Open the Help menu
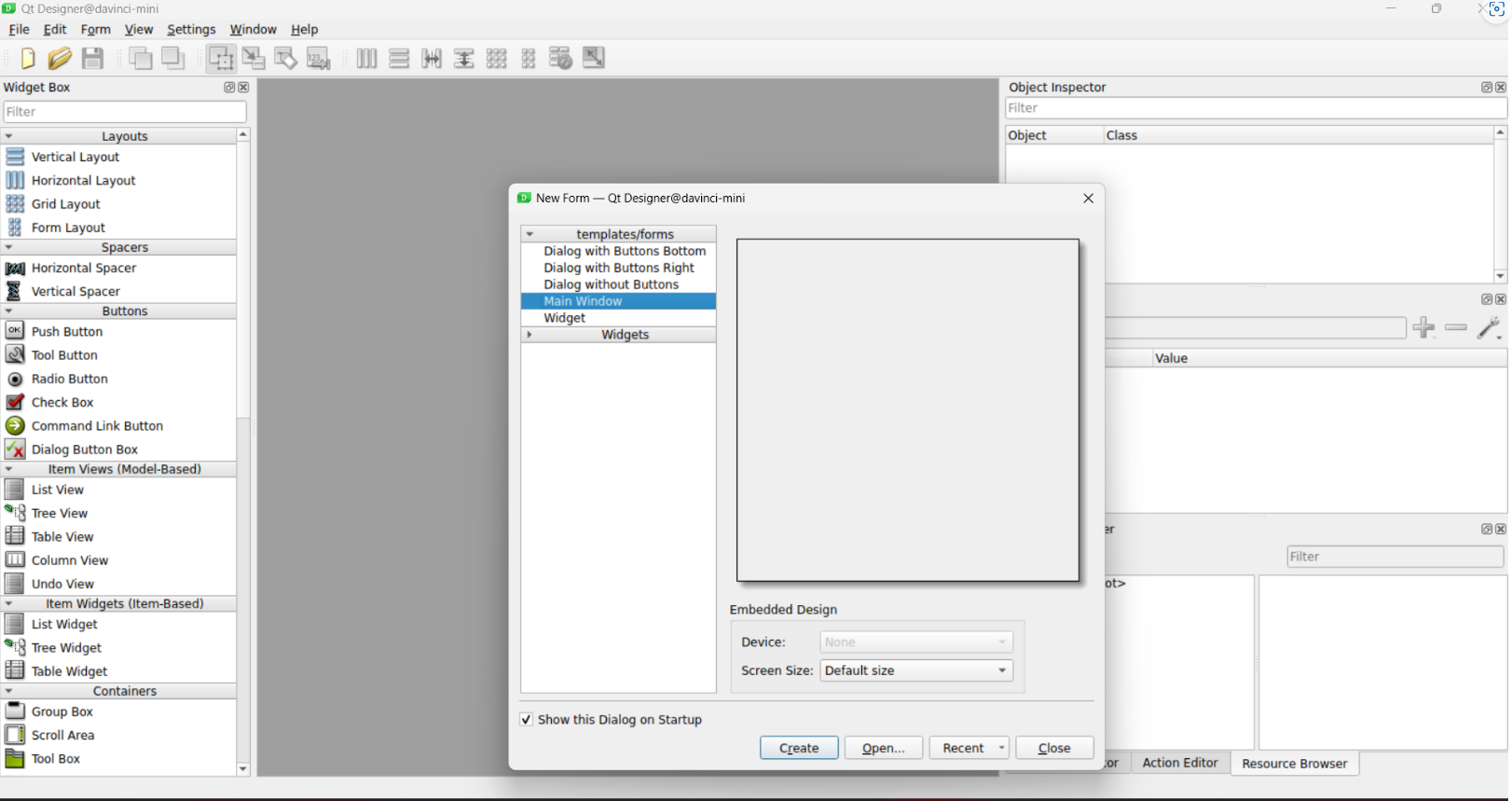This screenshot has width=1512, height=801. (x=304, y=29)
